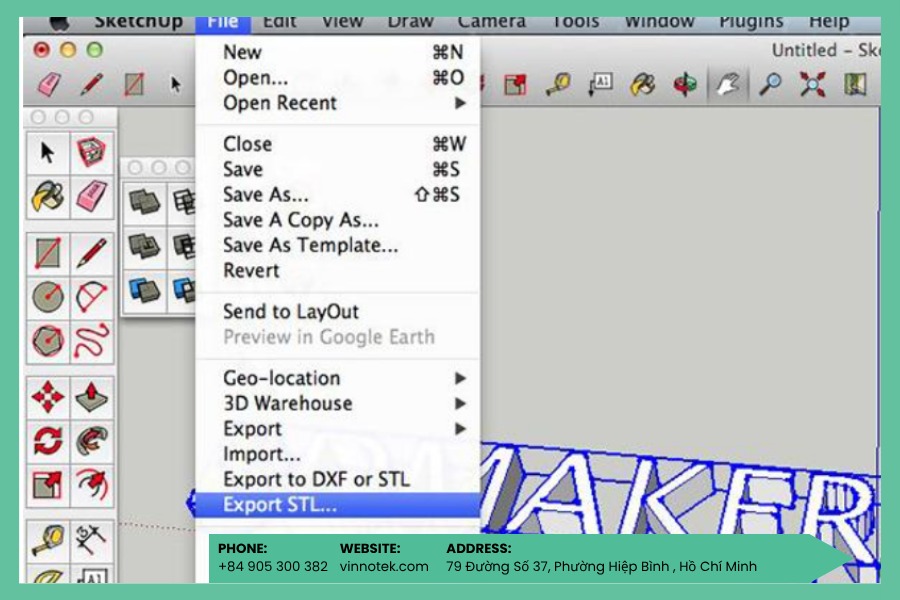900x600 pixels.
Task: Select the Circle tool in palette
Action: (48, 297)
